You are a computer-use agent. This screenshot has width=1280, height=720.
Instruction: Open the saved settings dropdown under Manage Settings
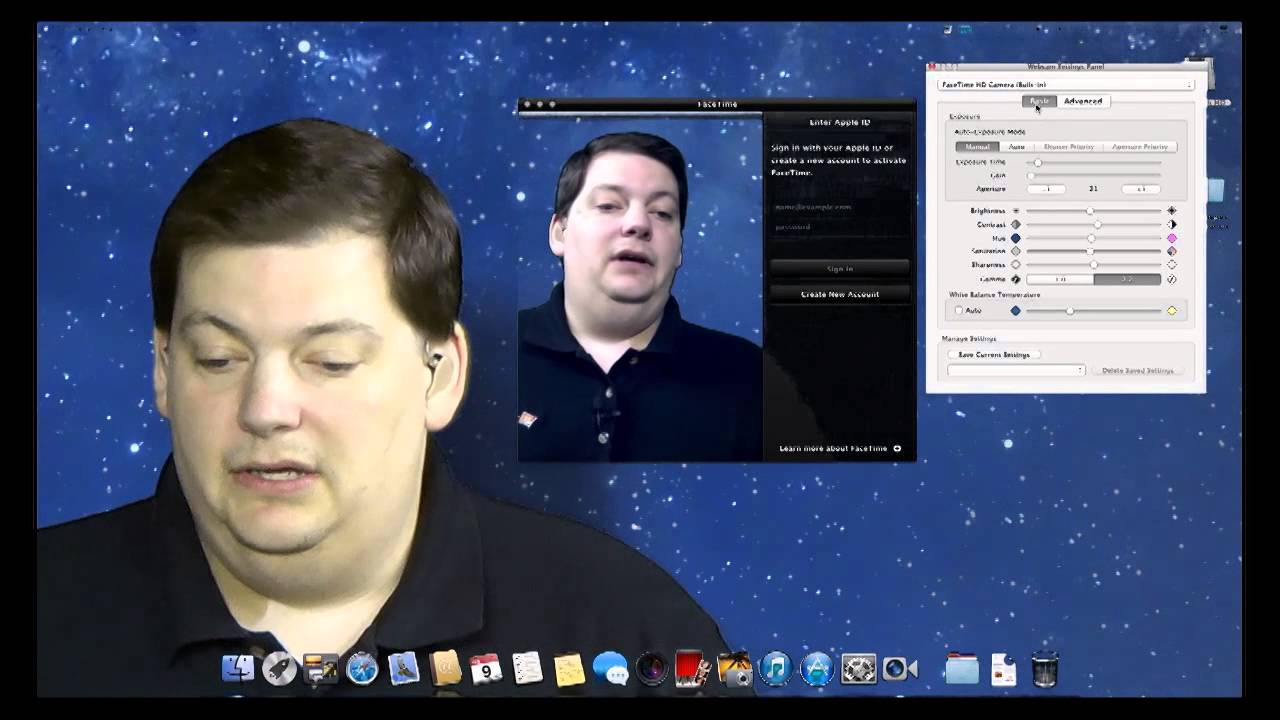[1014, 370]
